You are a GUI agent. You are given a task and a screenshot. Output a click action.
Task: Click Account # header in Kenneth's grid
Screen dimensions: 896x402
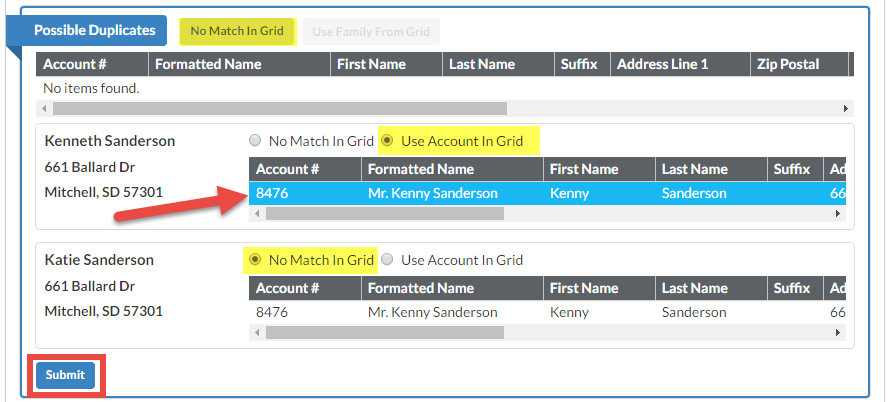click(288, 169)
